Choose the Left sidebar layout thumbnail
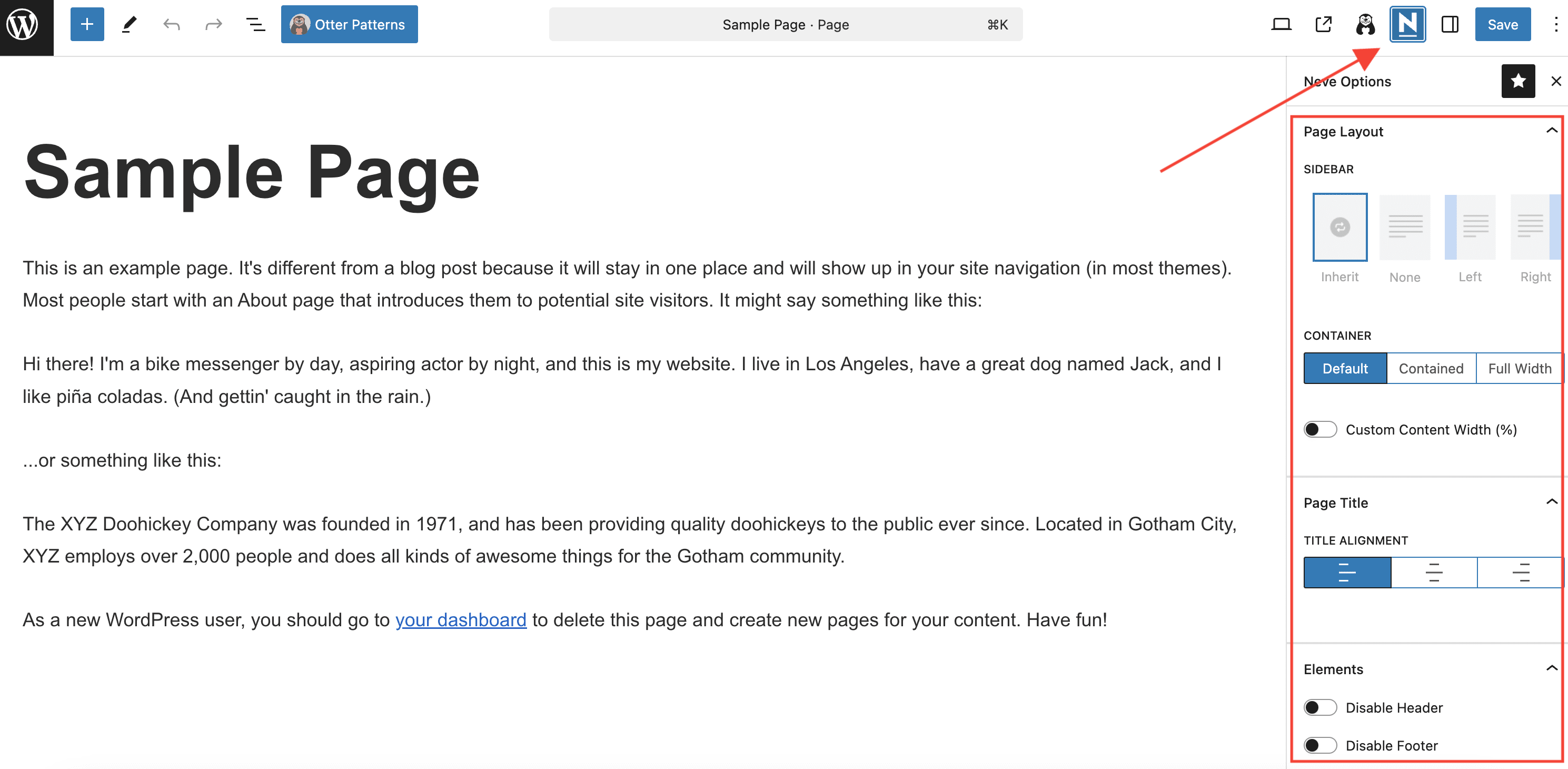Viewport: 1568px width, 769px height. pos(1470,228)
